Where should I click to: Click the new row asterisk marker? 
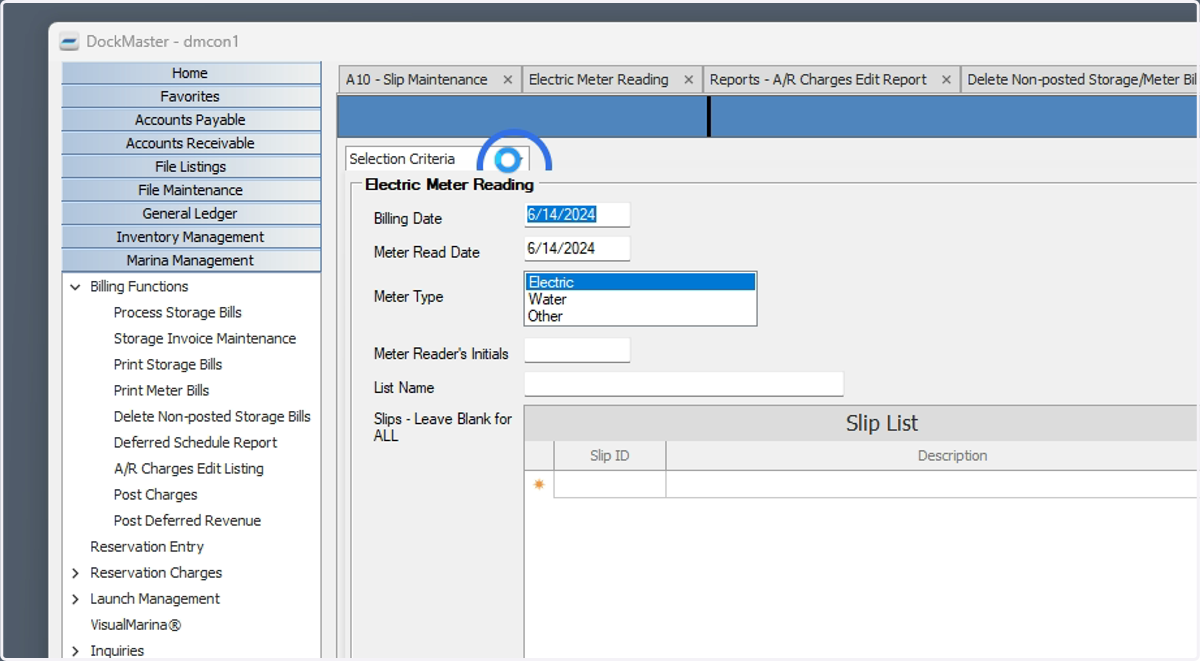[539, 485]
